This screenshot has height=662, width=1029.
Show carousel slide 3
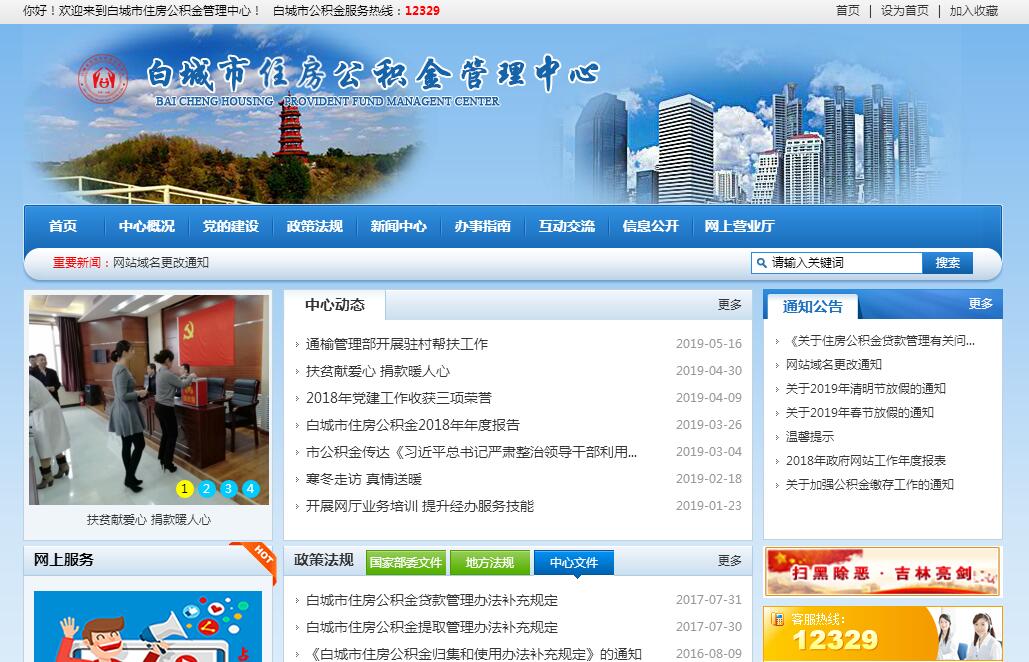pyautogui.click(x=228, y=488)
